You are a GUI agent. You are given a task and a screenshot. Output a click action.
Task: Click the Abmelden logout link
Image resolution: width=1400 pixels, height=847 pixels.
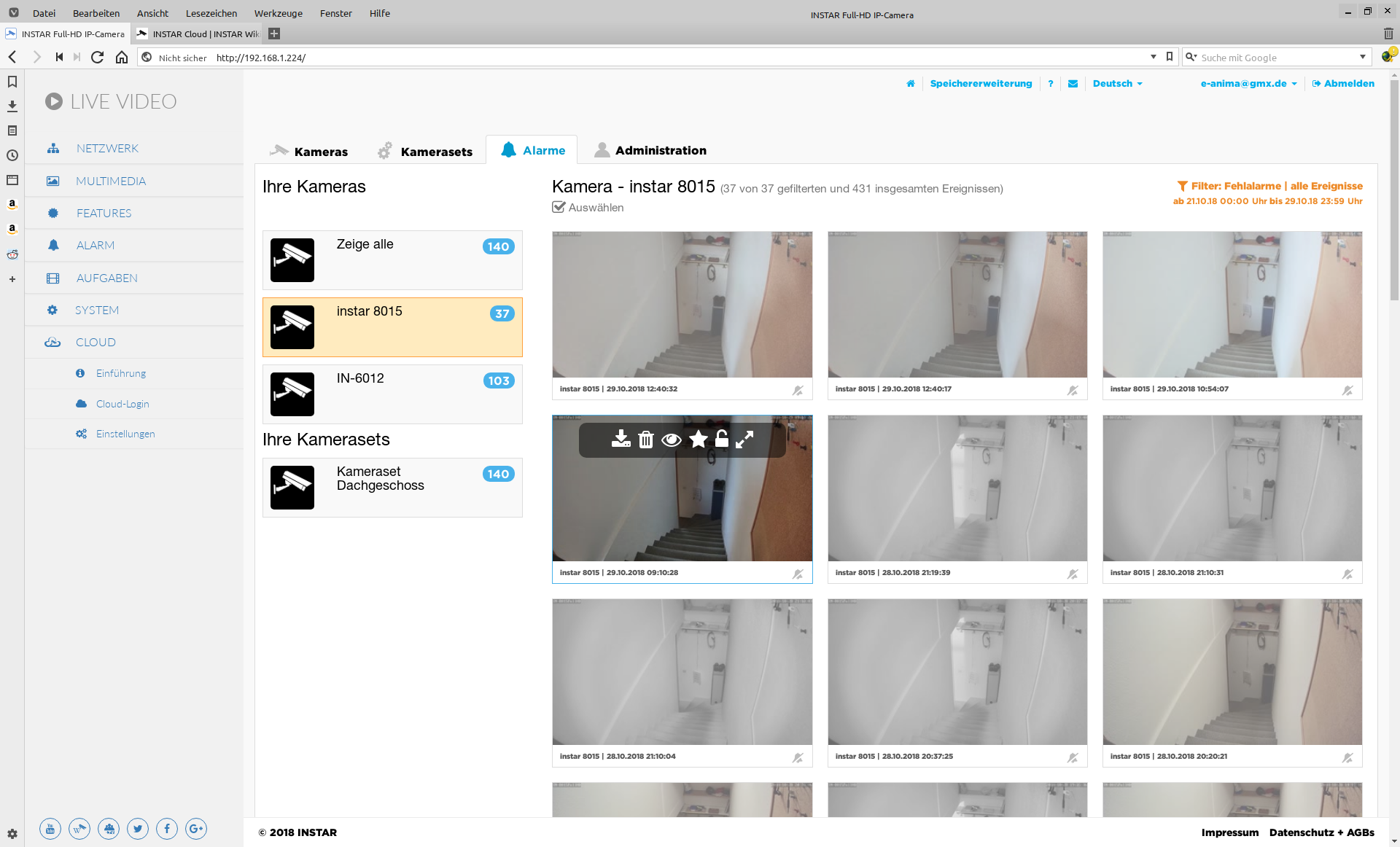[1343, 84]
